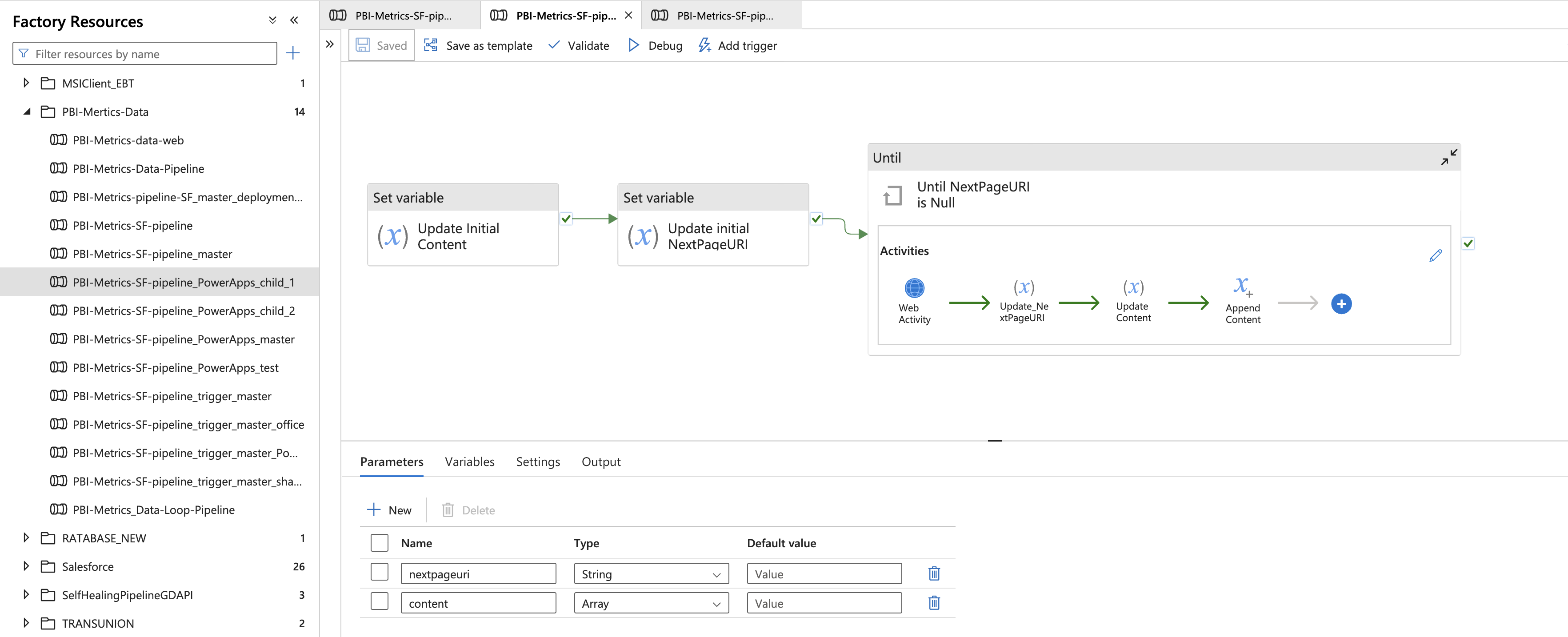
Task: Select the Update_NextPageURI variable activity icon
Action: tap(1024, 287)
